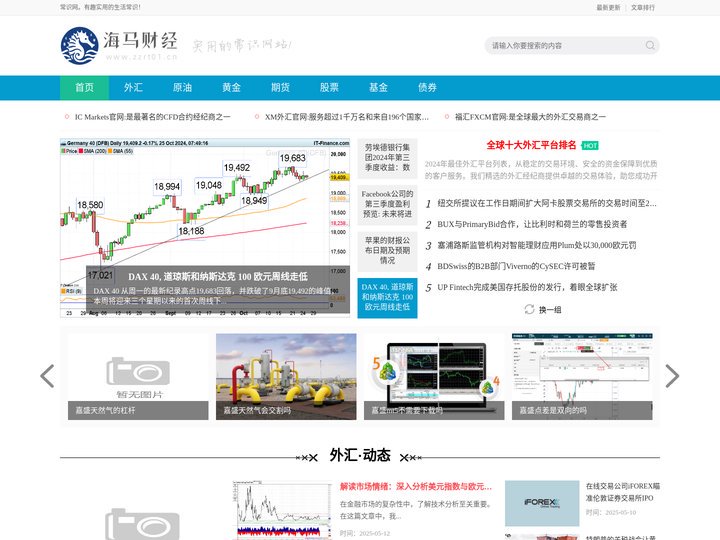This screenshot has width=720, height=540.
Task: Click the iFOREX logo thumbnail
Action: click(x=542, y=503)
